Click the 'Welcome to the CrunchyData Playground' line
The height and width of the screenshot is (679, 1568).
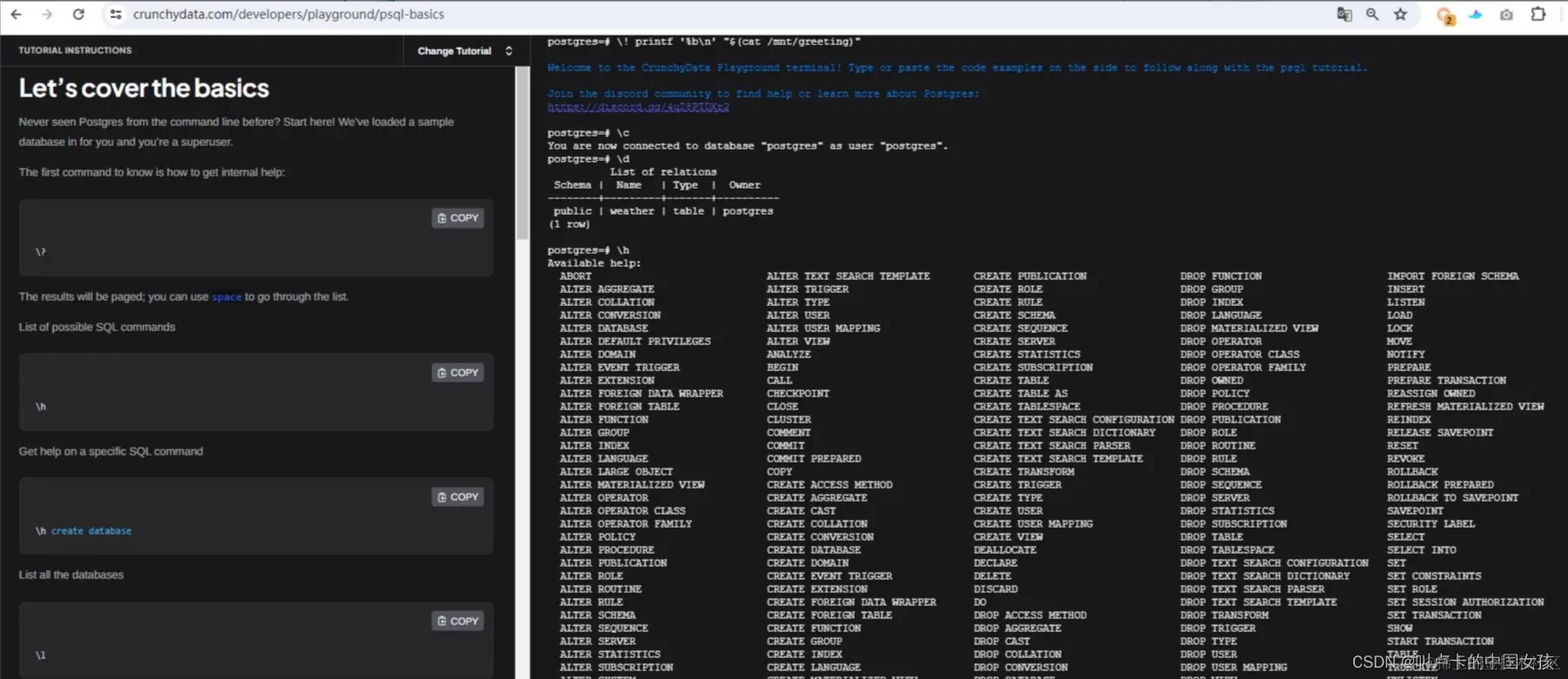[957, 67]
